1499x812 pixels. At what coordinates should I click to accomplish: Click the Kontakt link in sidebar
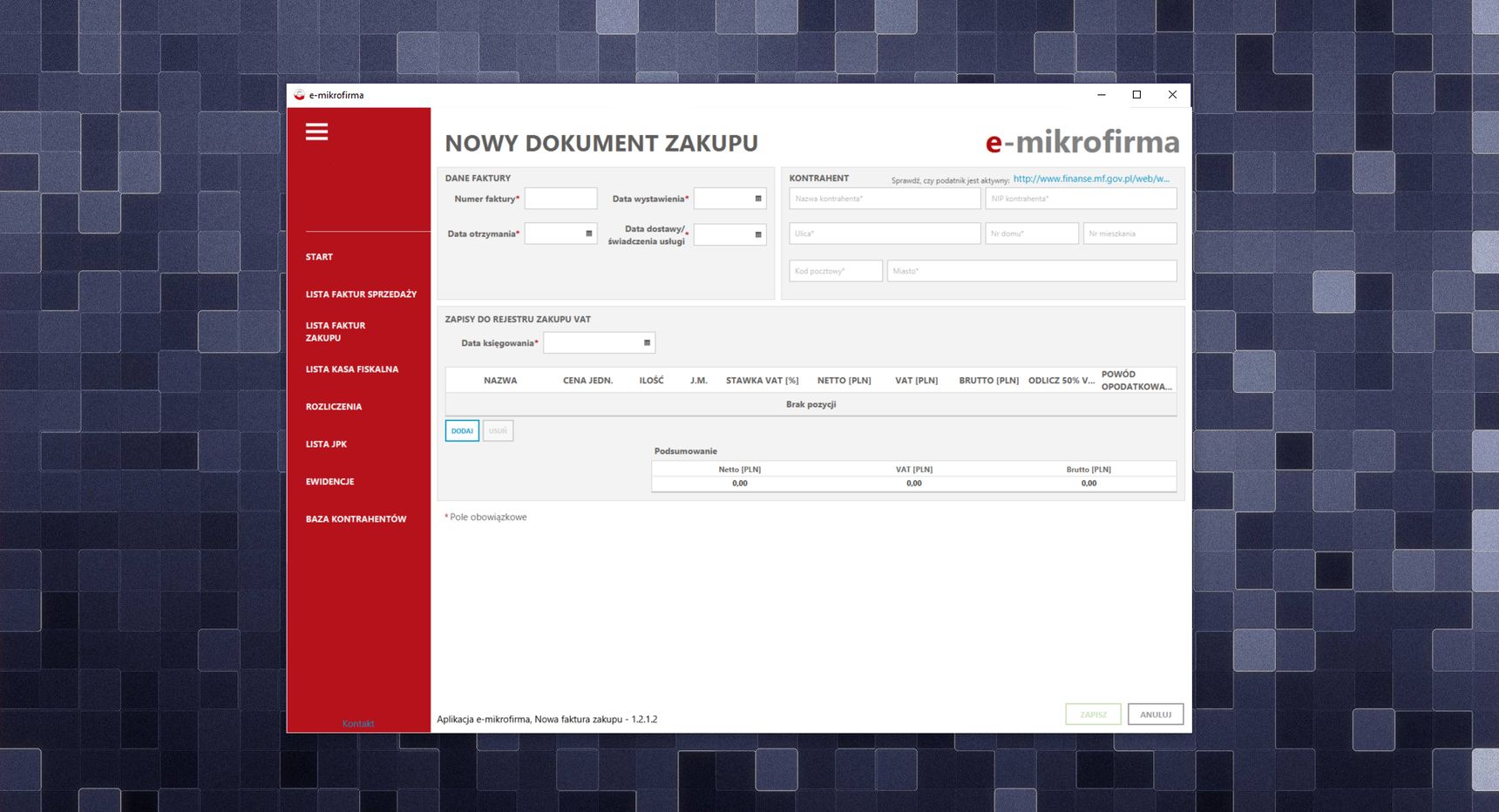coord(358,724)
